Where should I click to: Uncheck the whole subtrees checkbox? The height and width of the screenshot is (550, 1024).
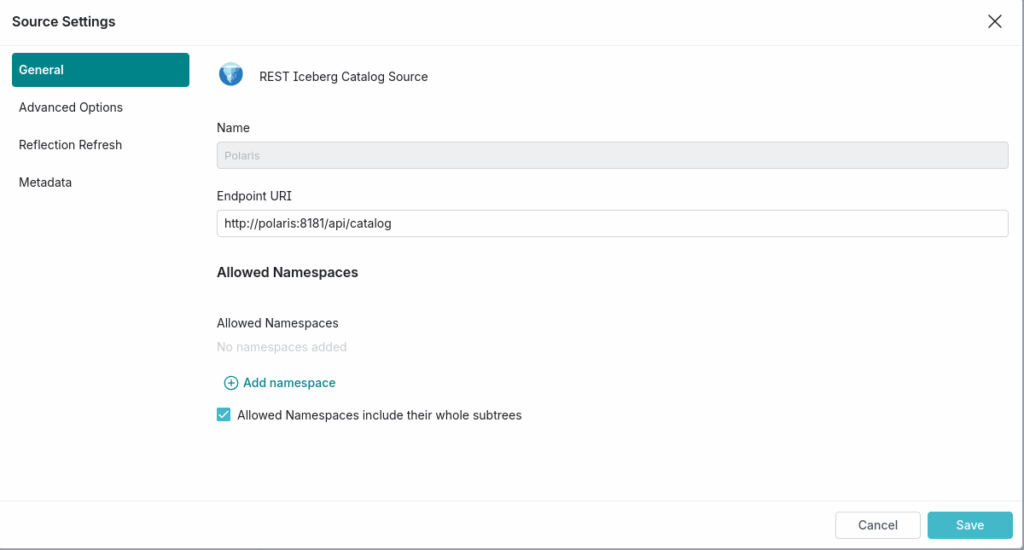pyautogui.click(x=224, y=415)
